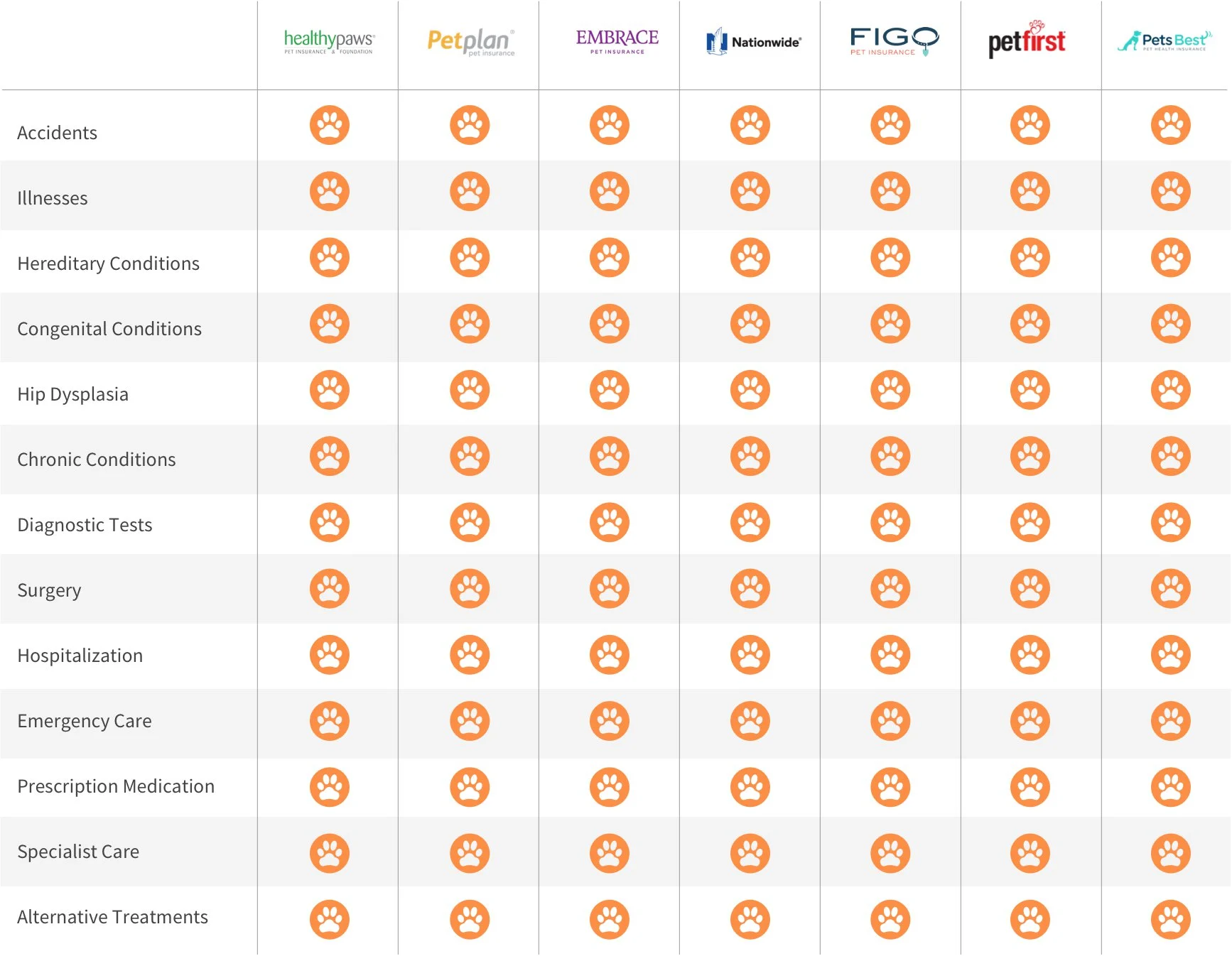Click Healthy Paws paw icon for Accidents

click(x=330, y=125)
